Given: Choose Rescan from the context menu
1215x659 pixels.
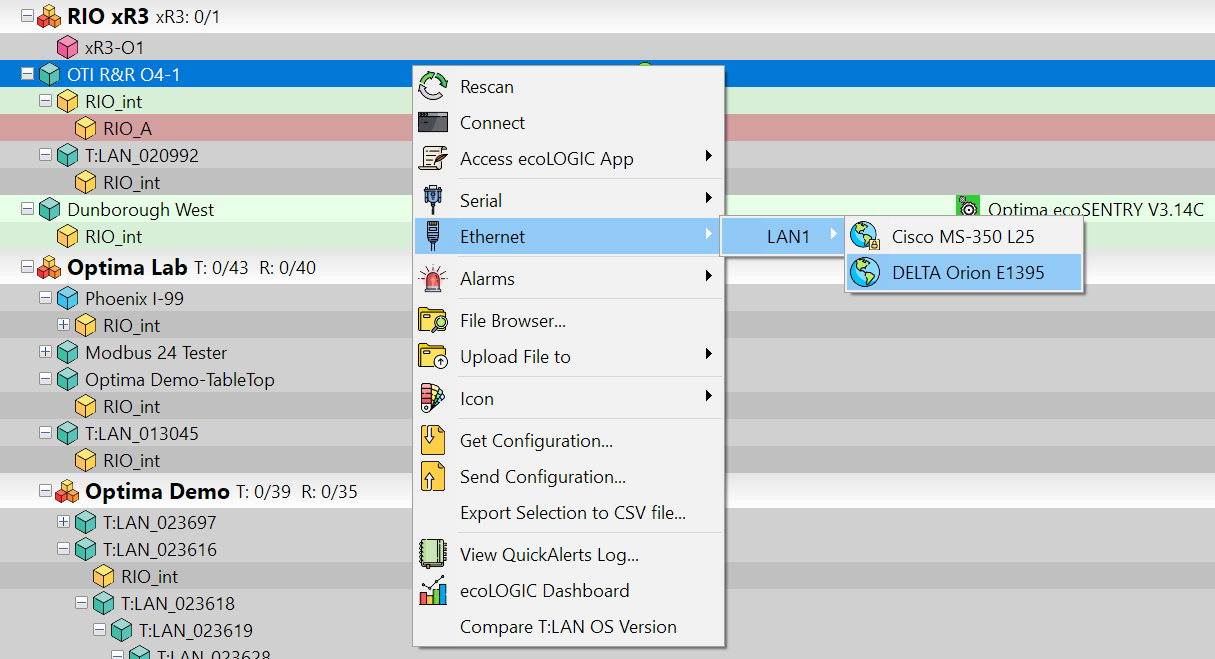Looking at the screenshot, I should tap(568, 87).
